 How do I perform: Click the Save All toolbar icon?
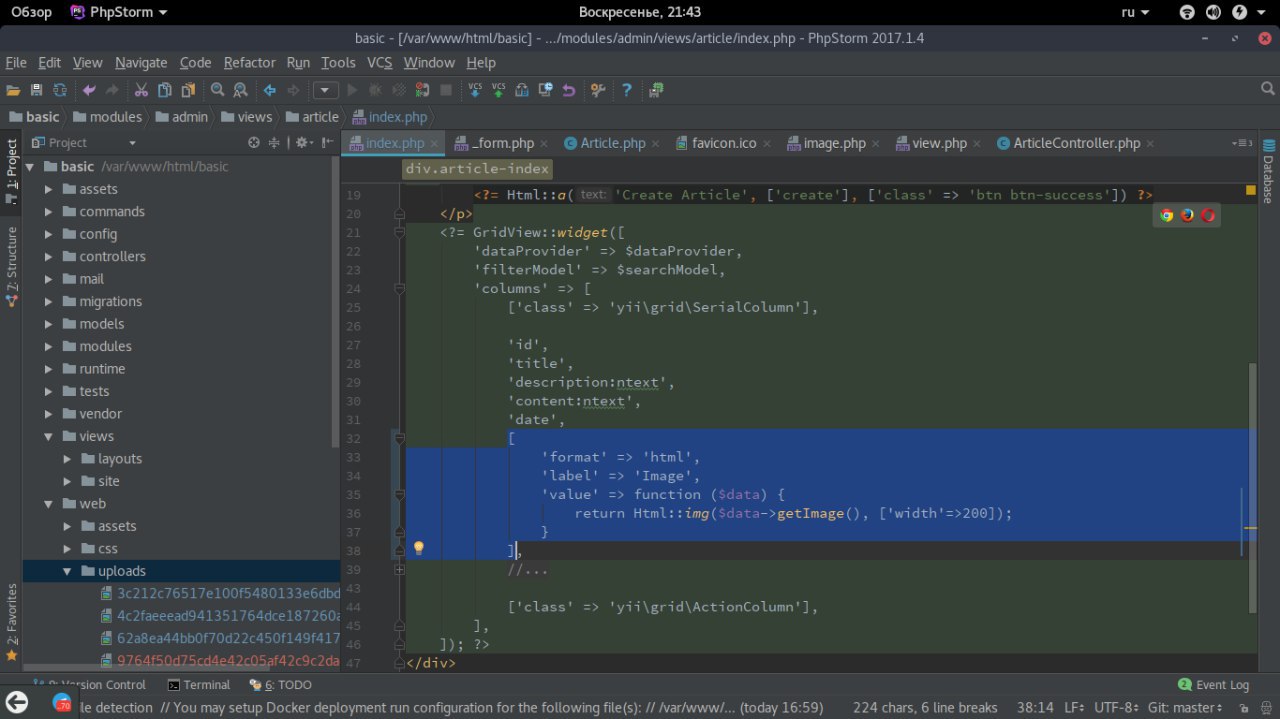(37, 90)
